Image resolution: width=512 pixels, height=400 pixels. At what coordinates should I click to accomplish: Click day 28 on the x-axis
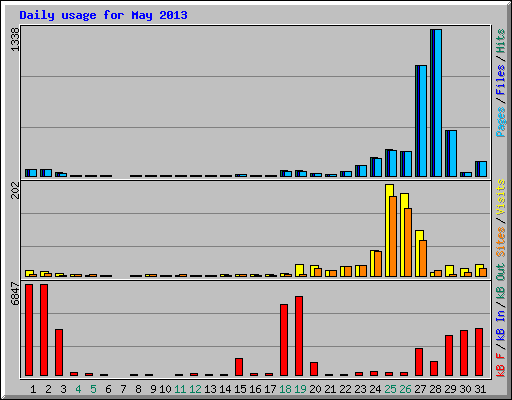point(435,389)
